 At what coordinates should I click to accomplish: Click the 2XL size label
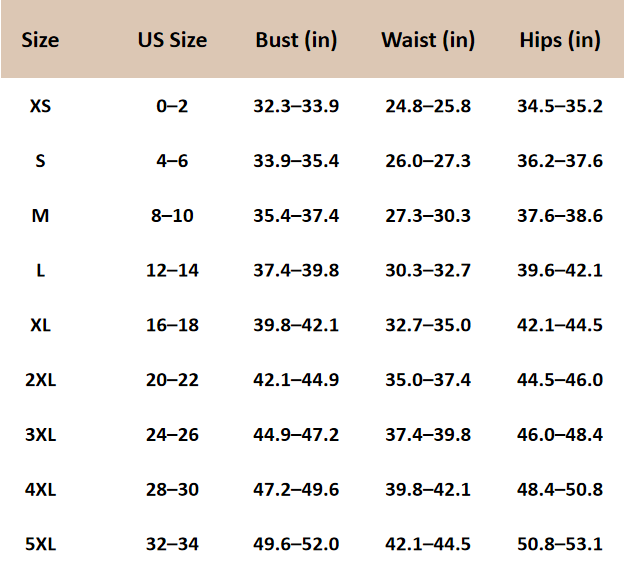tap(40, 380)
